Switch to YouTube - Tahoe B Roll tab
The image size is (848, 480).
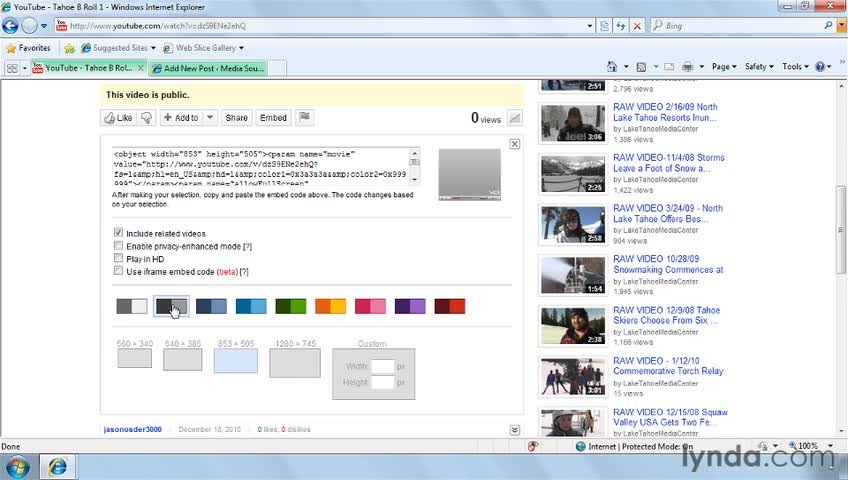(89, 68)
